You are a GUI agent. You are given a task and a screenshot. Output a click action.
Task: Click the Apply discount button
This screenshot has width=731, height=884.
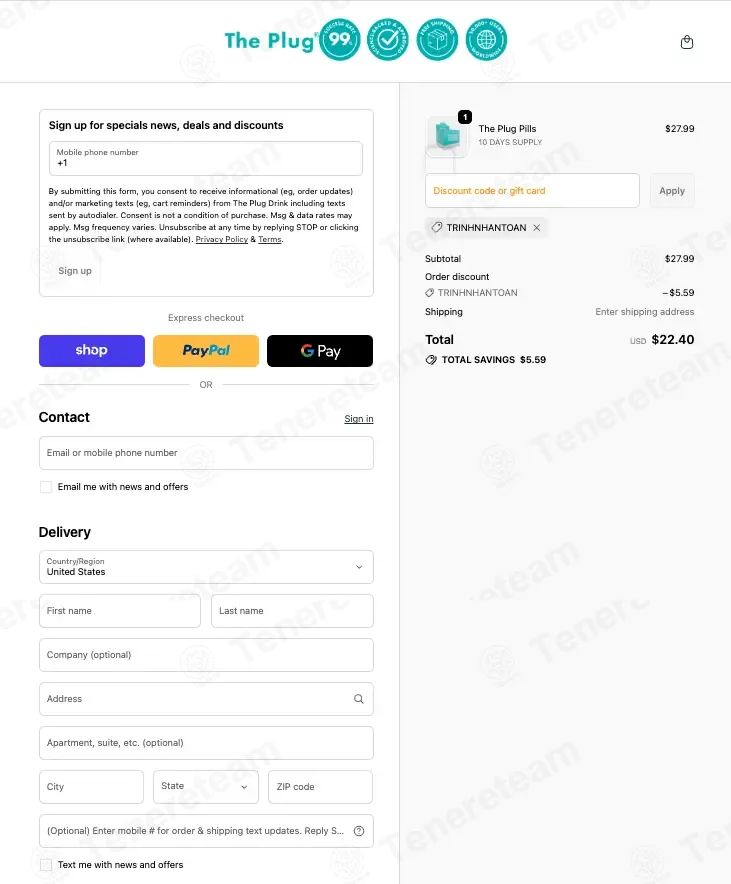(x=672, y=191)
